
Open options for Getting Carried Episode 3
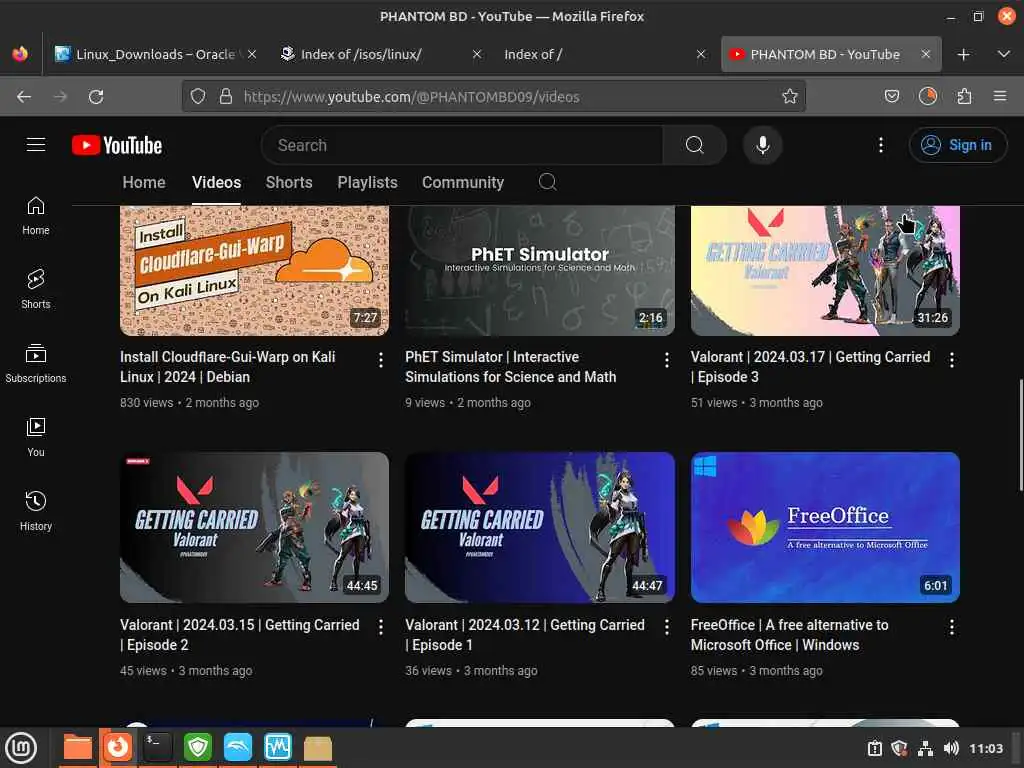(952, 359)
